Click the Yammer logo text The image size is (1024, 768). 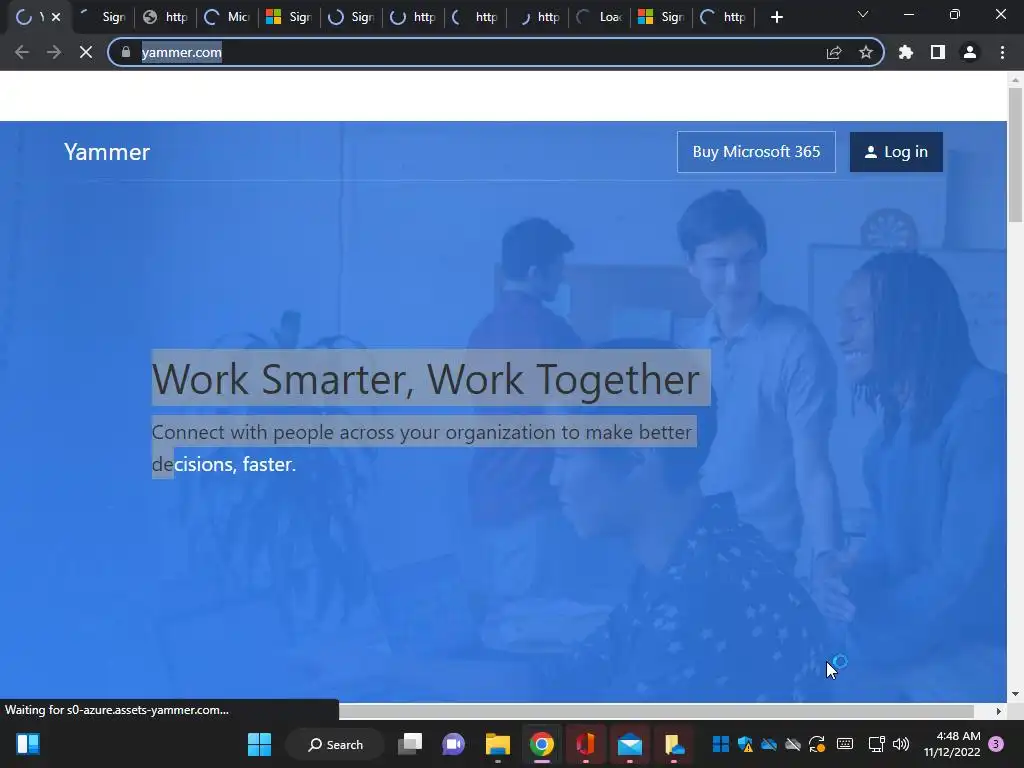click(x=107, y=152)
